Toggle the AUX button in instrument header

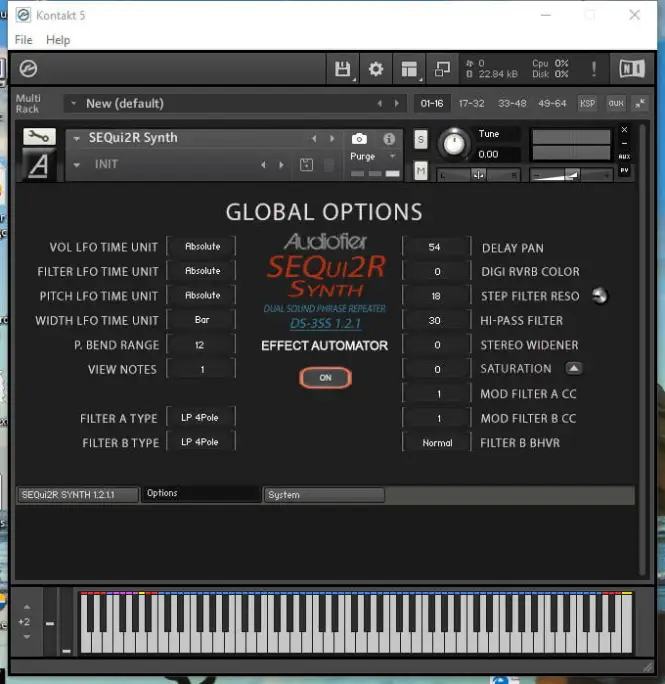coord(624,157)
